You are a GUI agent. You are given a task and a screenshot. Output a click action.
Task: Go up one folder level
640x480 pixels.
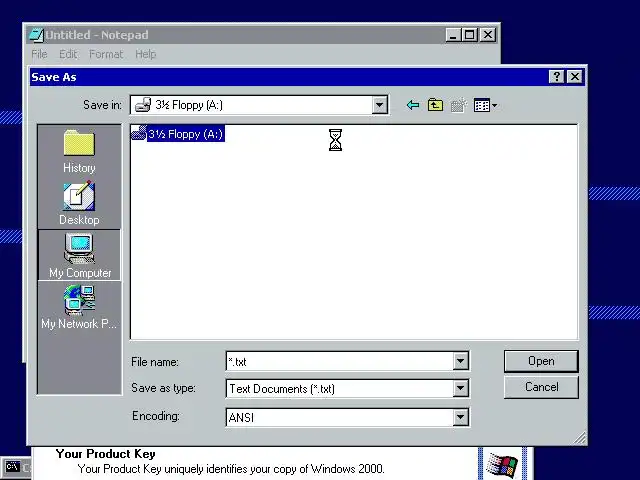[x=435, y=105]
